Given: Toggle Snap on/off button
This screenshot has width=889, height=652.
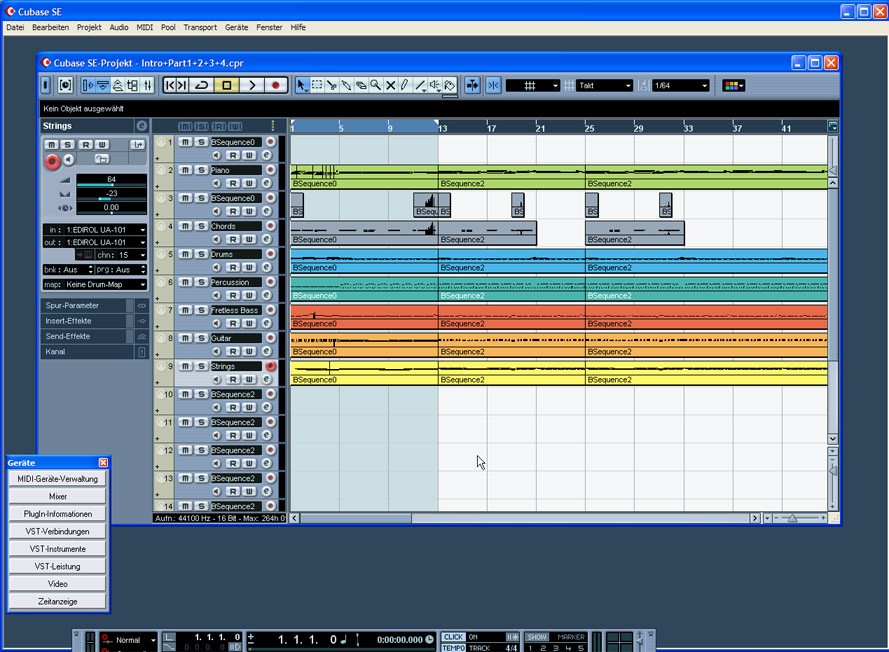Looking at the screenshot, I should [493, 86].
